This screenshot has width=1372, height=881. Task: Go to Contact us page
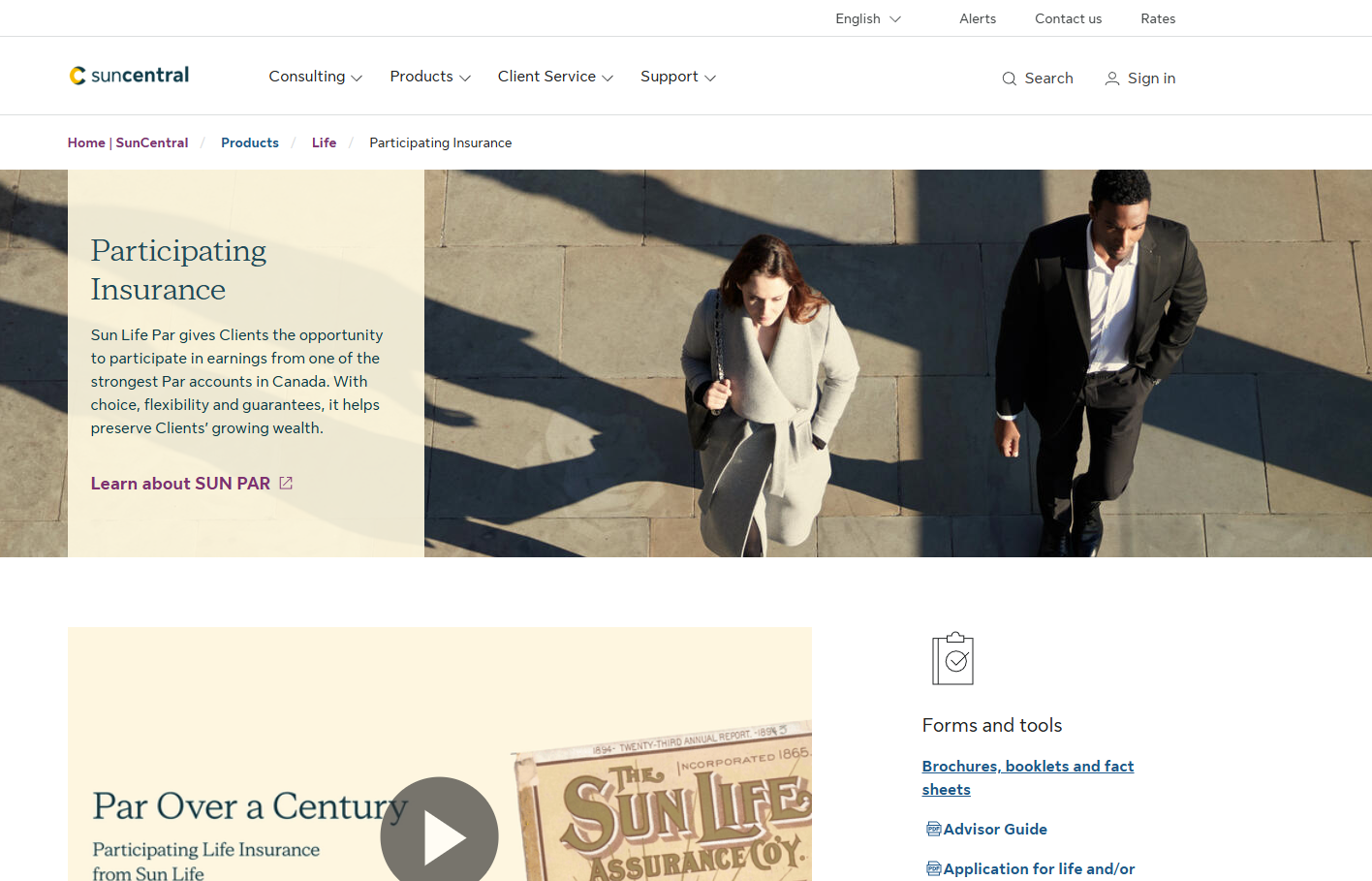1068,18
